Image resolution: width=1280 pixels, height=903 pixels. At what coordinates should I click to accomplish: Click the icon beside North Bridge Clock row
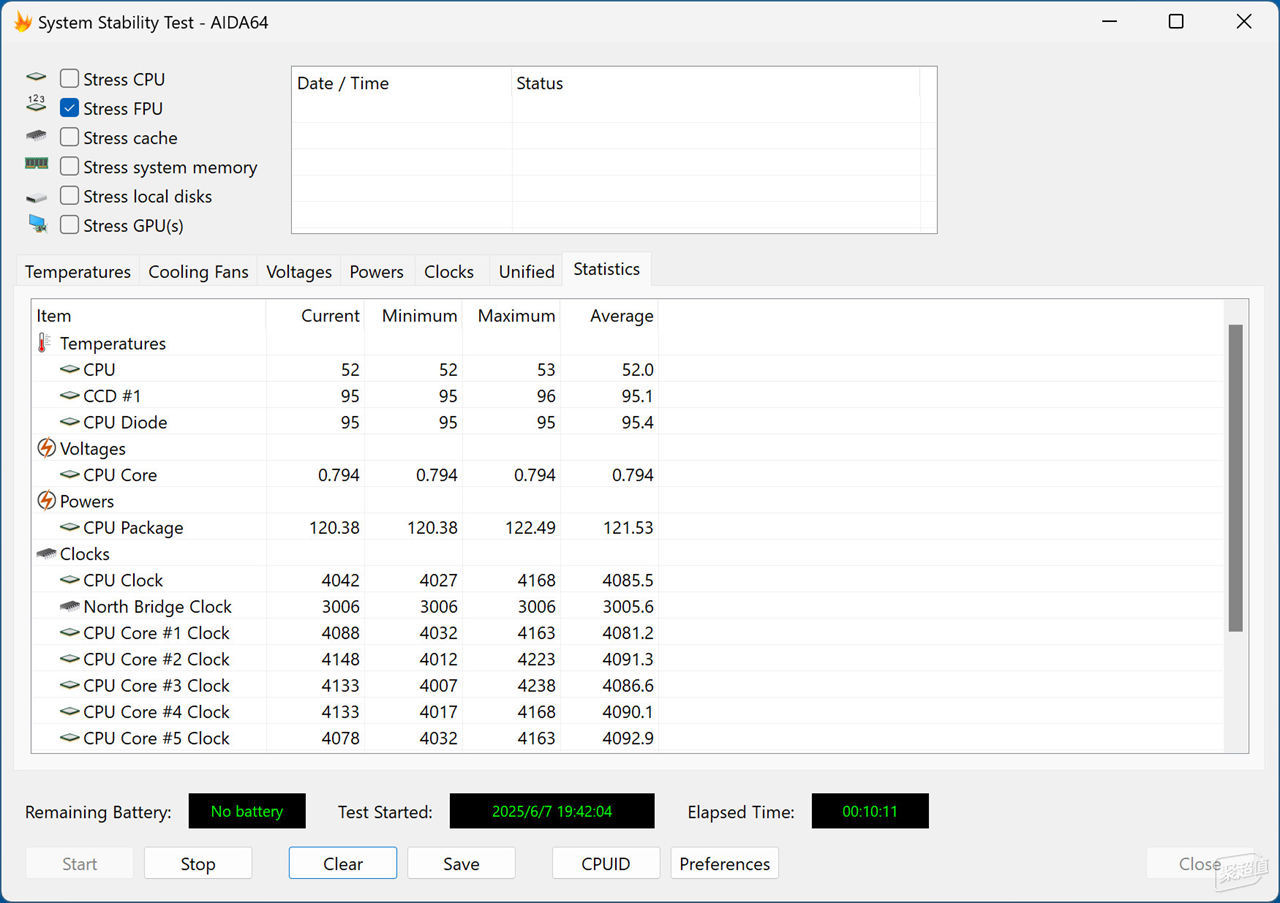[x=70, y=606]
